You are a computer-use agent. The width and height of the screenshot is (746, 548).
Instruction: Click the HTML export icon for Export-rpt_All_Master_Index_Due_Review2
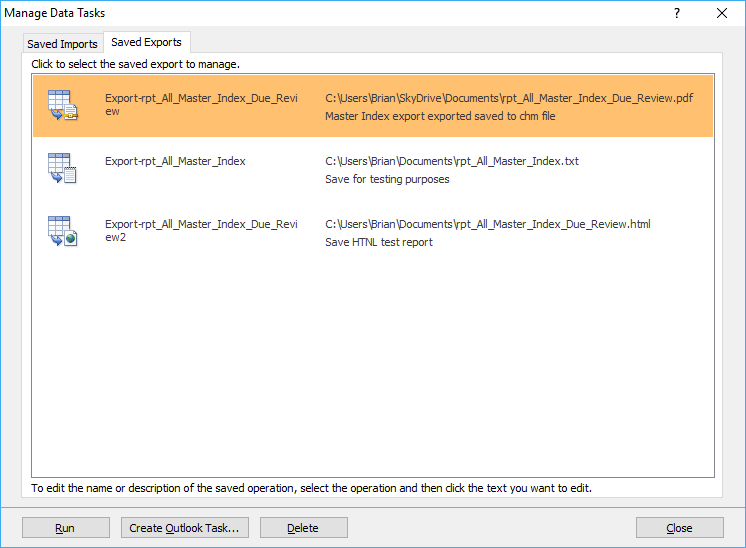coord(62,231)
